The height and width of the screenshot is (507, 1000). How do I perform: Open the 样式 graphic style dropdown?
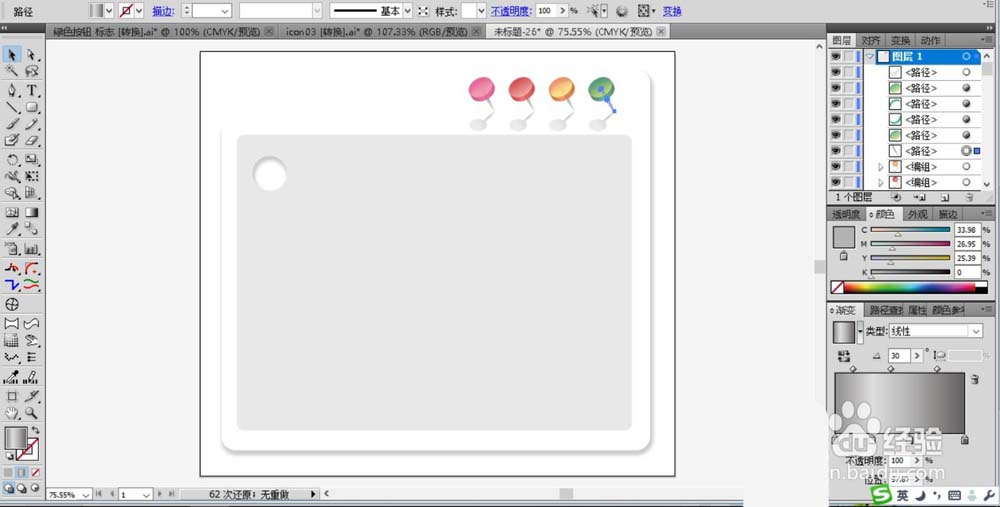click(481, 11)
